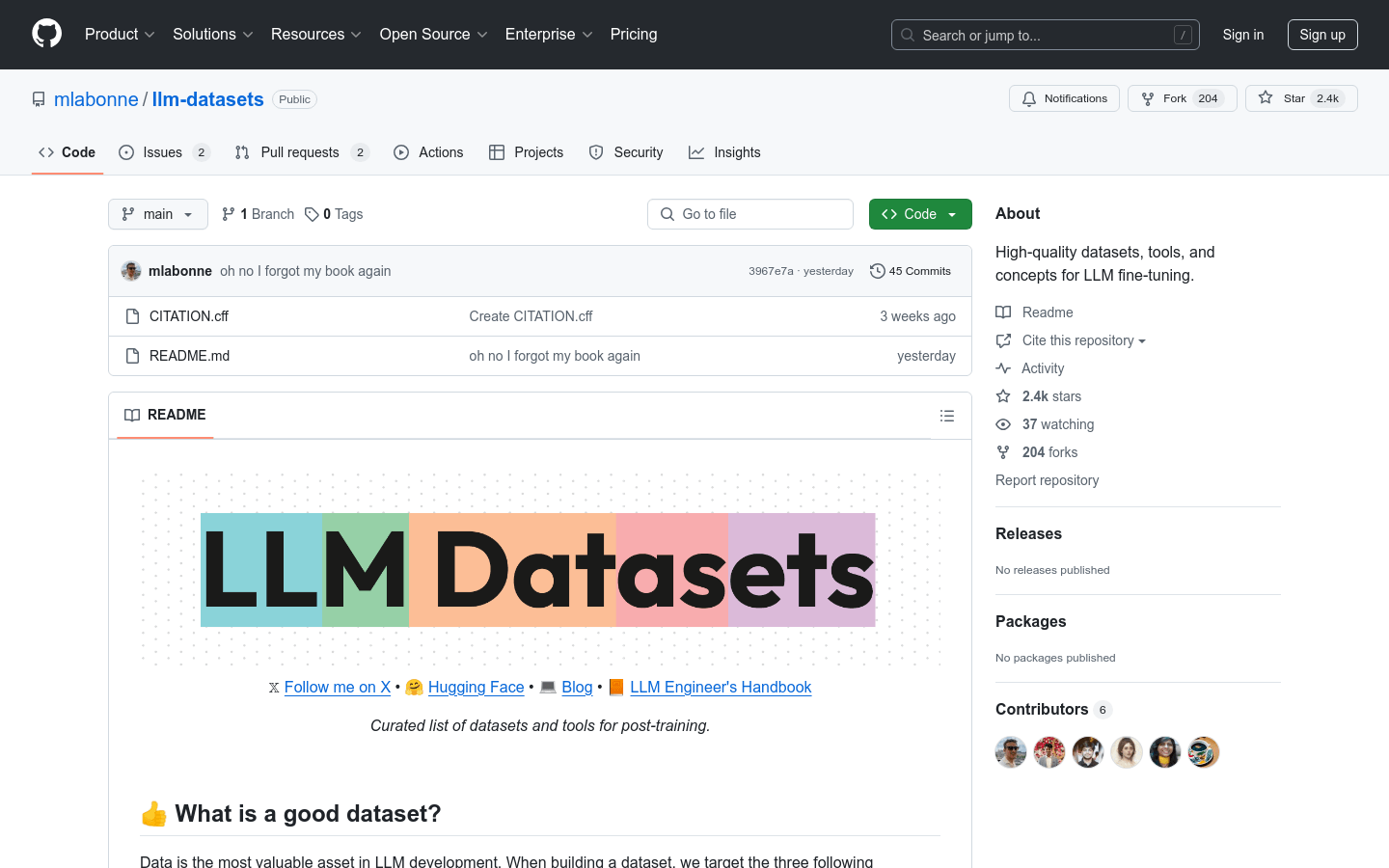Expand Cite this repository dropdown
This screenshot has height=868, width=1389.
tap(1071, 340)
